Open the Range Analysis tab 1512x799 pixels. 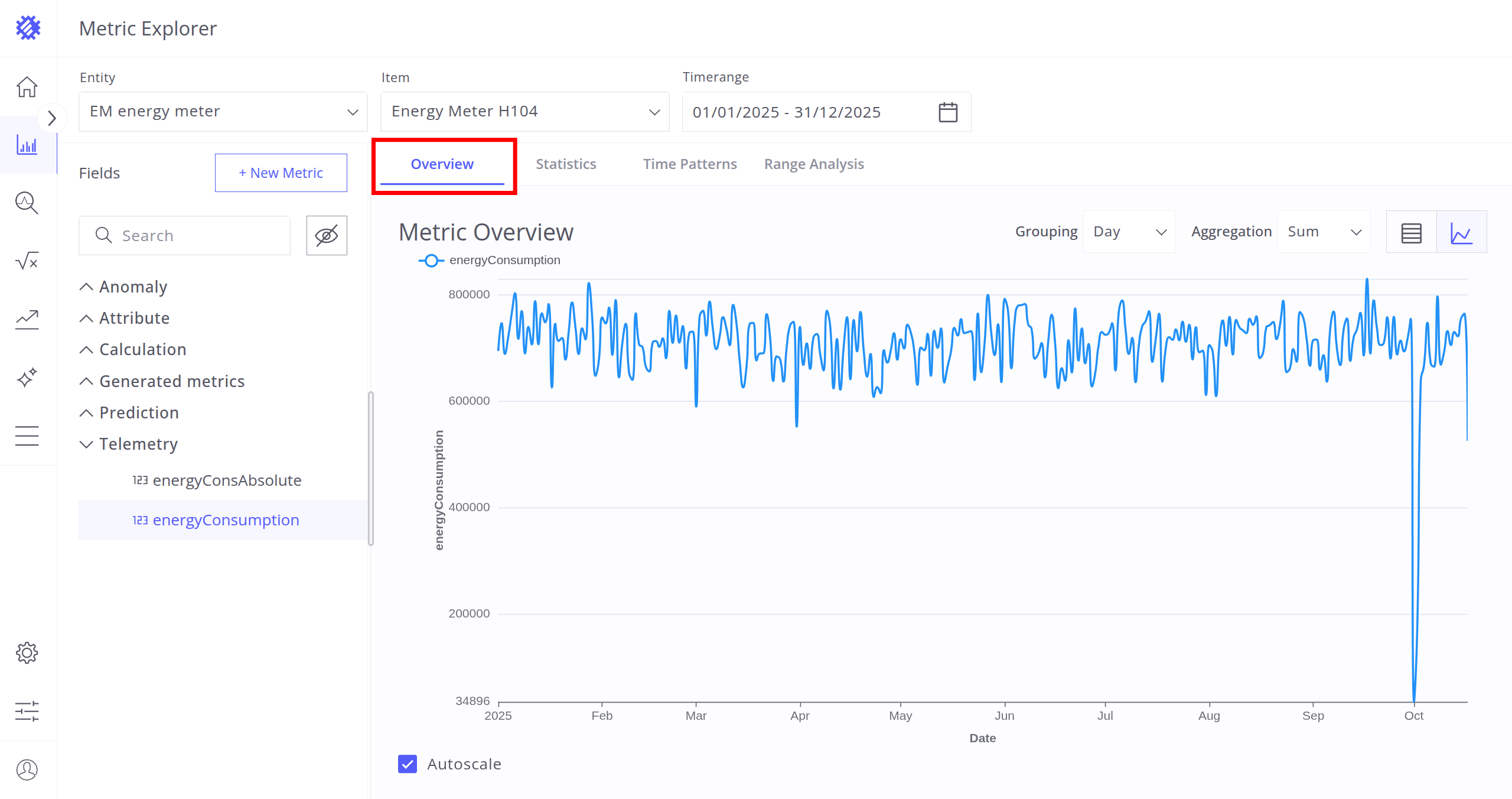click(813, 164)
